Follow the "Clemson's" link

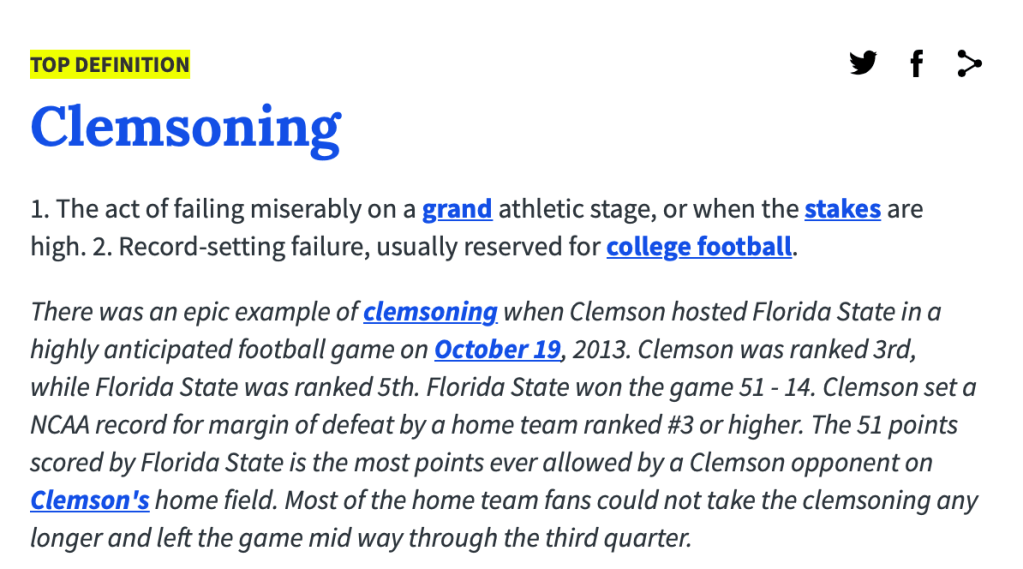point(90,500)
